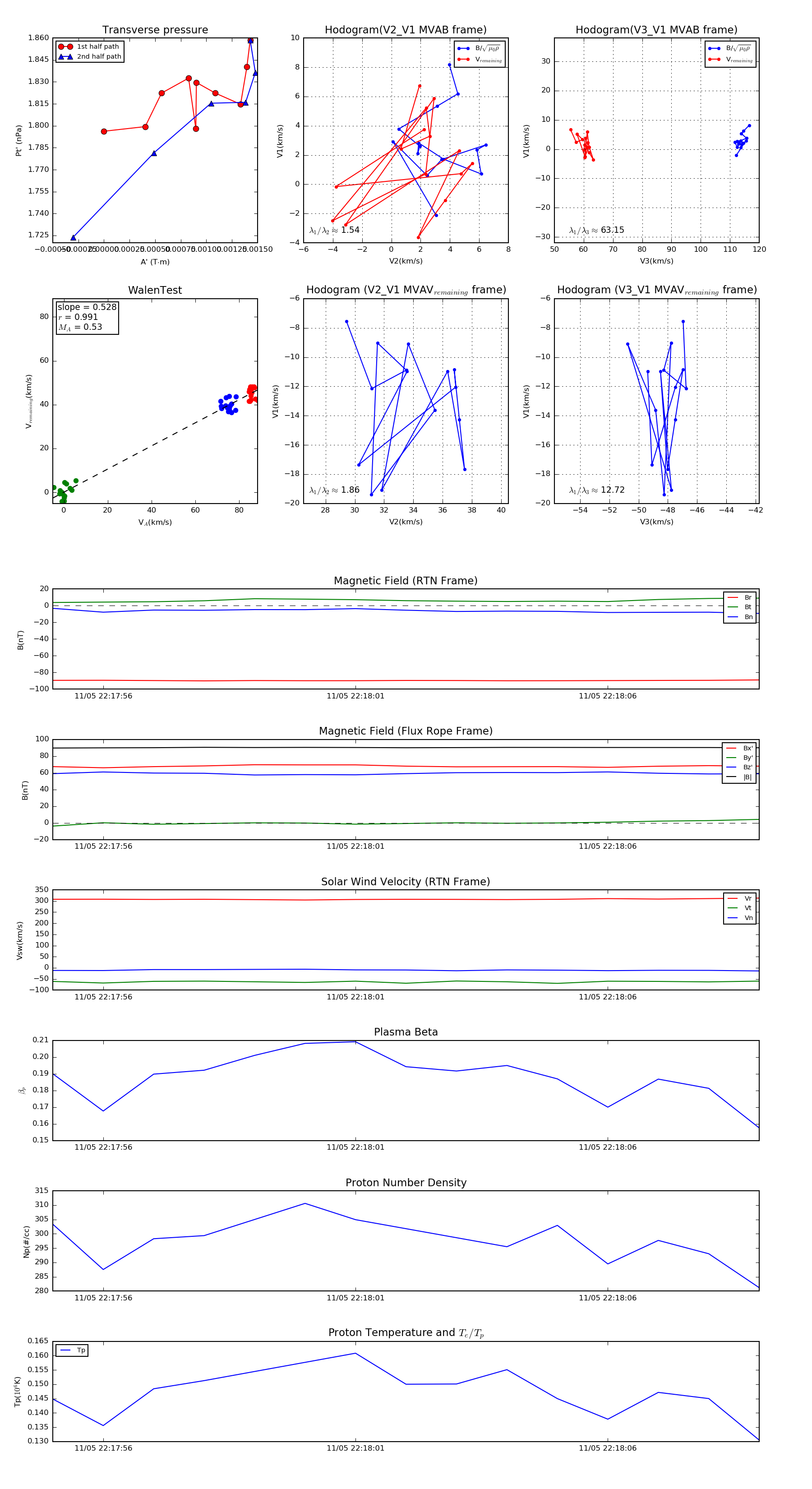Screen dimensions: 812x1489
Task: Click the 'Hodogram(V2_V1 MVAB frame)' title
Action: (x=406, y=30)
